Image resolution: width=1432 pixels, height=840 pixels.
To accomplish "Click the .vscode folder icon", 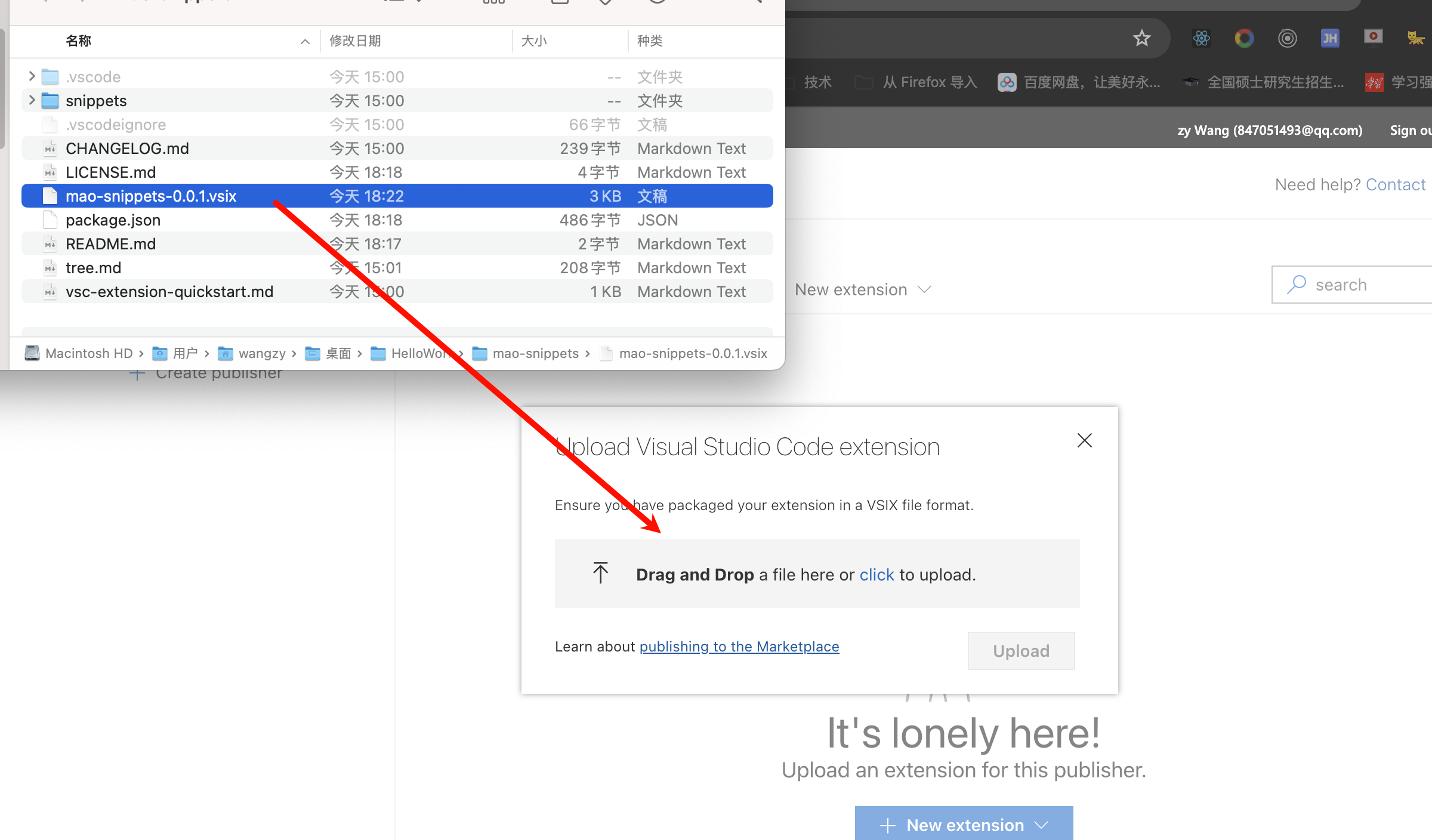I will [50, 77].
